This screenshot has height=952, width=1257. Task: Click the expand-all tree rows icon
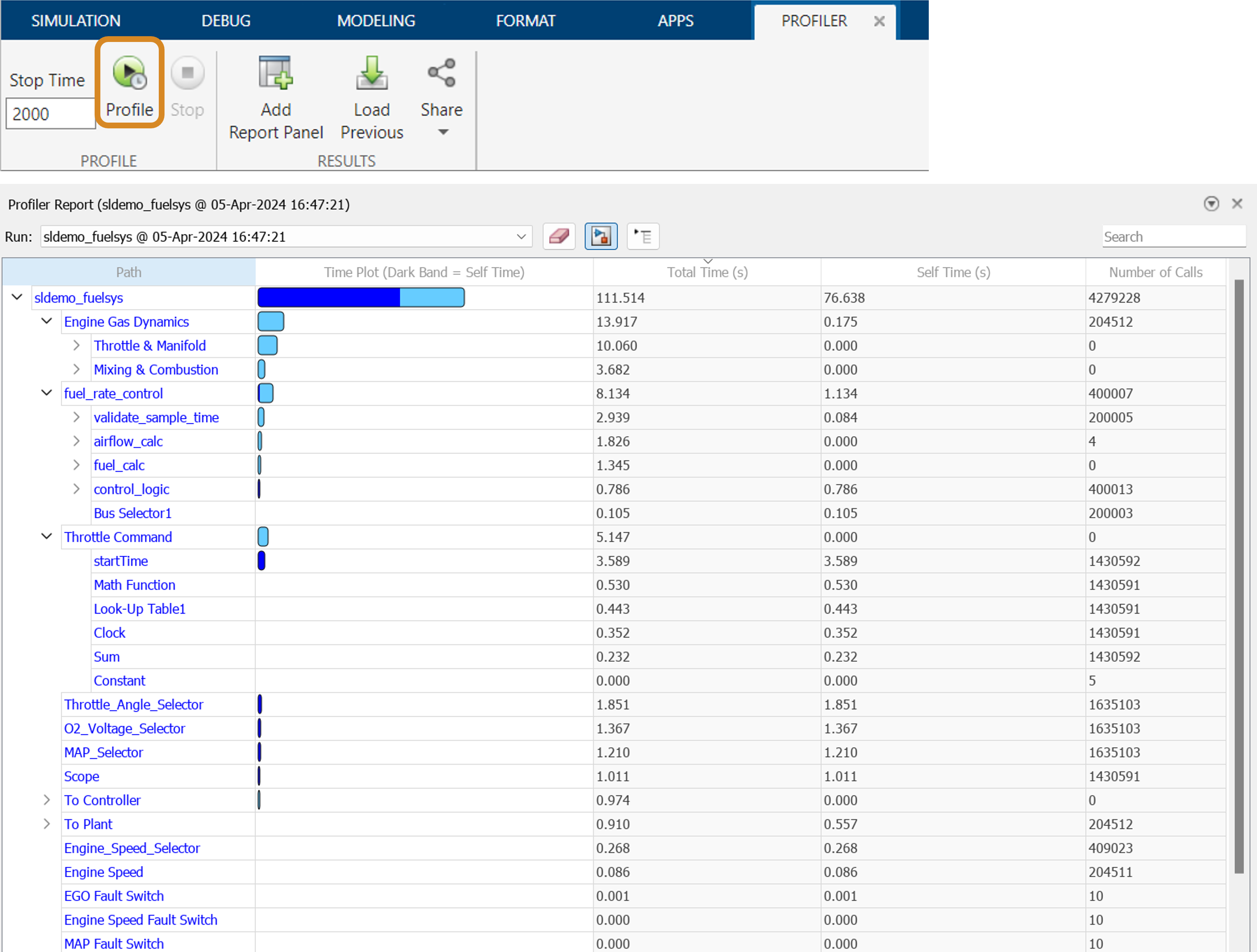click(643, 237)
